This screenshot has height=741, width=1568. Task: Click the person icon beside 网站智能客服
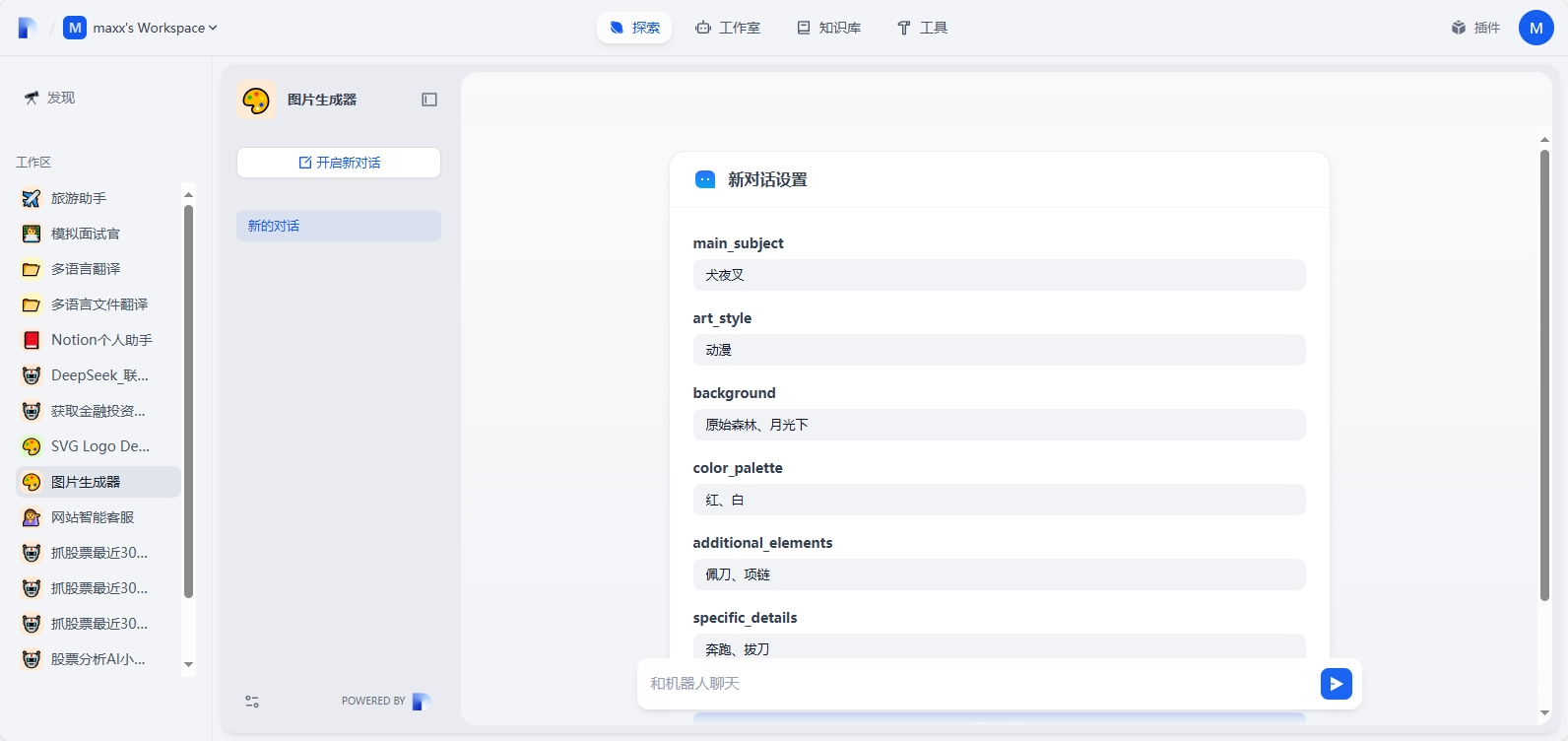pos(32,517)
